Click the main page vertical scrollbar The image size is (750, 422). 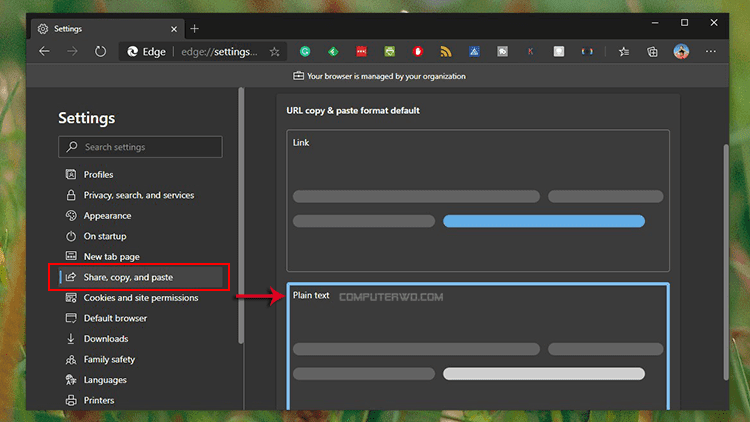[726, 262]
